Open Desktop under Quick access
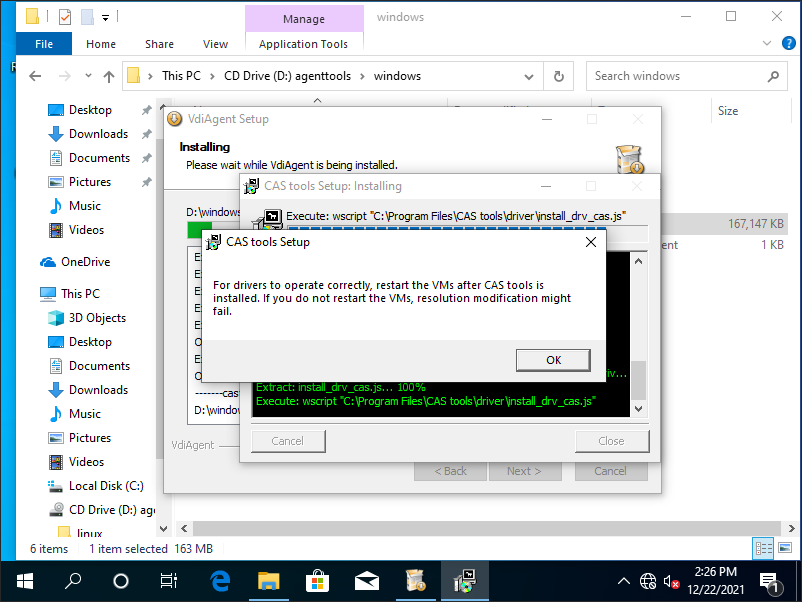 point(90,109)
